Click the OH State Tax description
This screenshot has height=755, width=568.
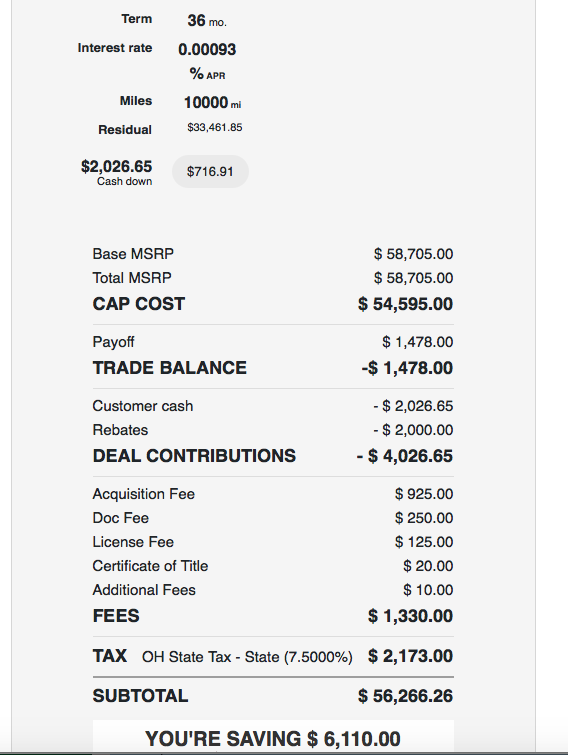coord(247,657)
